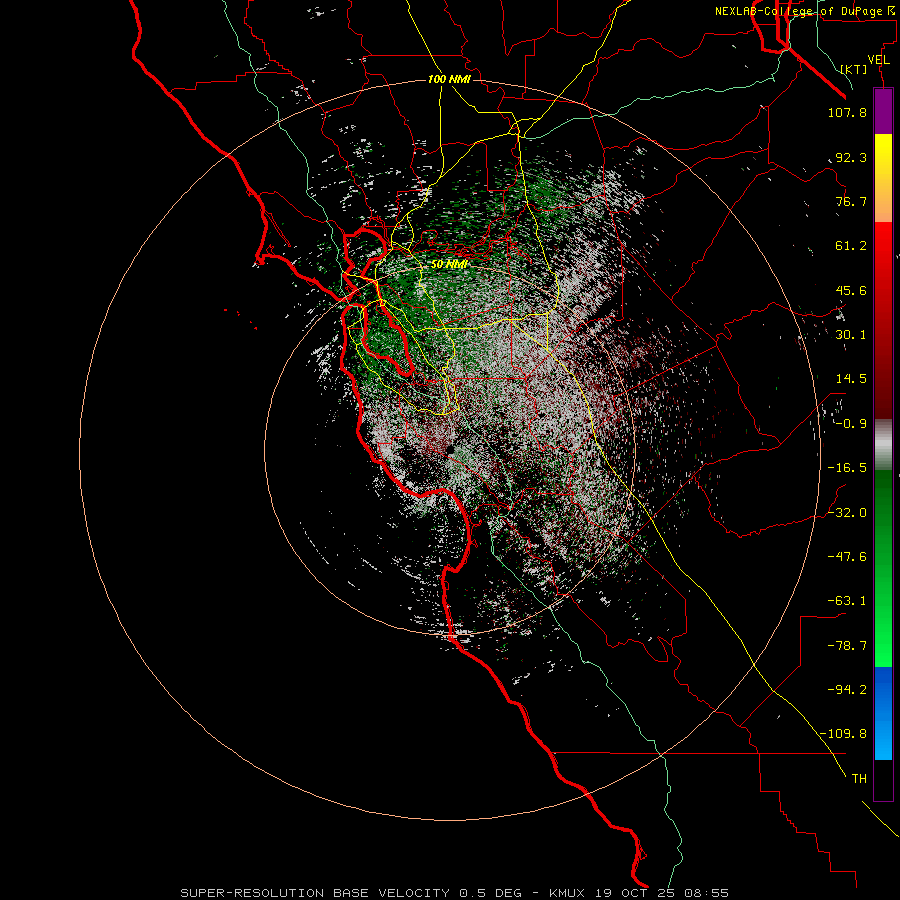Click the purple segment of the color bar
This screenshot has width=900, height=900.
tap(883, 111)
